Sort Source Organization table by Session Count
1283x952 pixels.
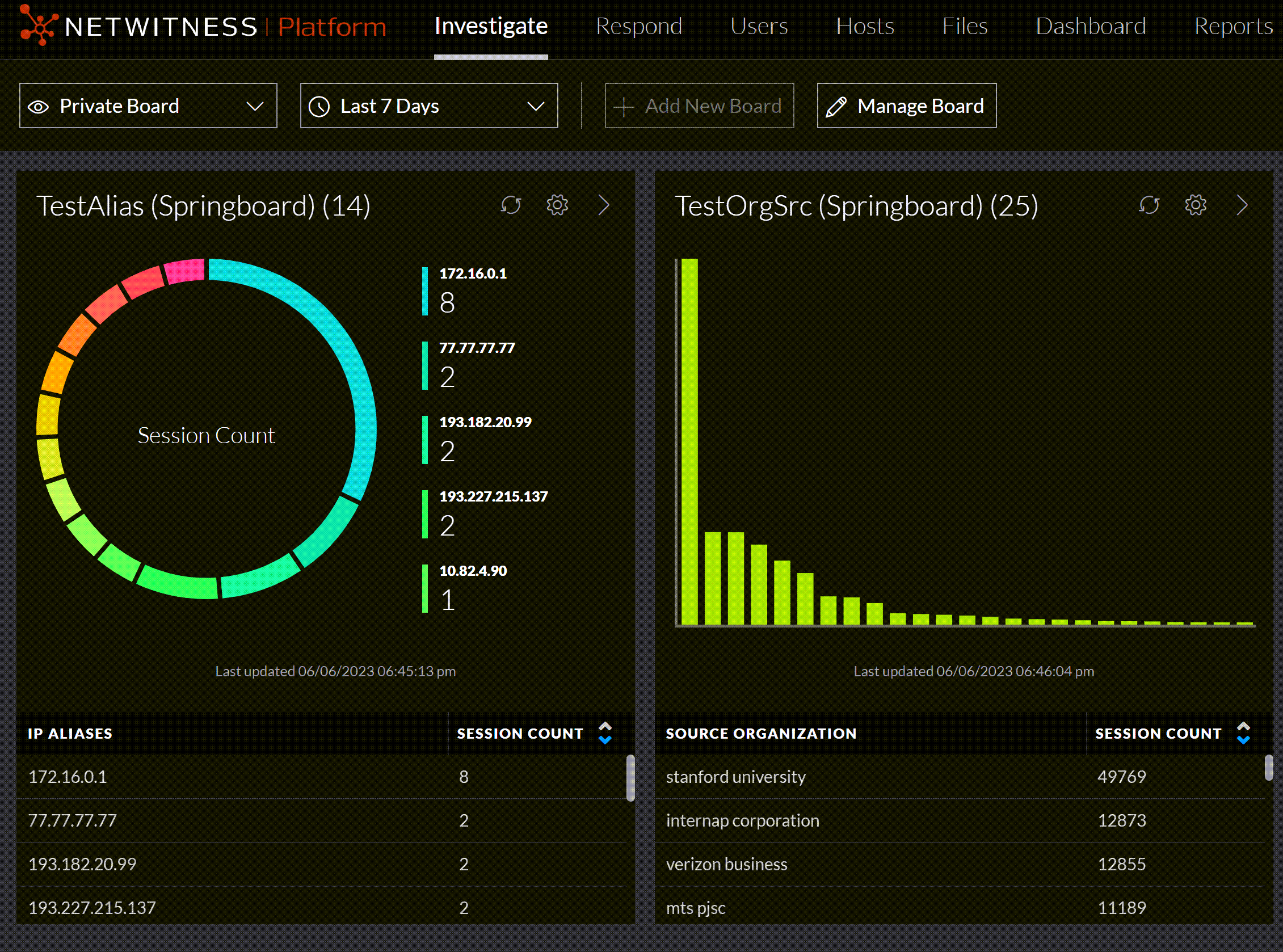click(x=1243, y=733)
